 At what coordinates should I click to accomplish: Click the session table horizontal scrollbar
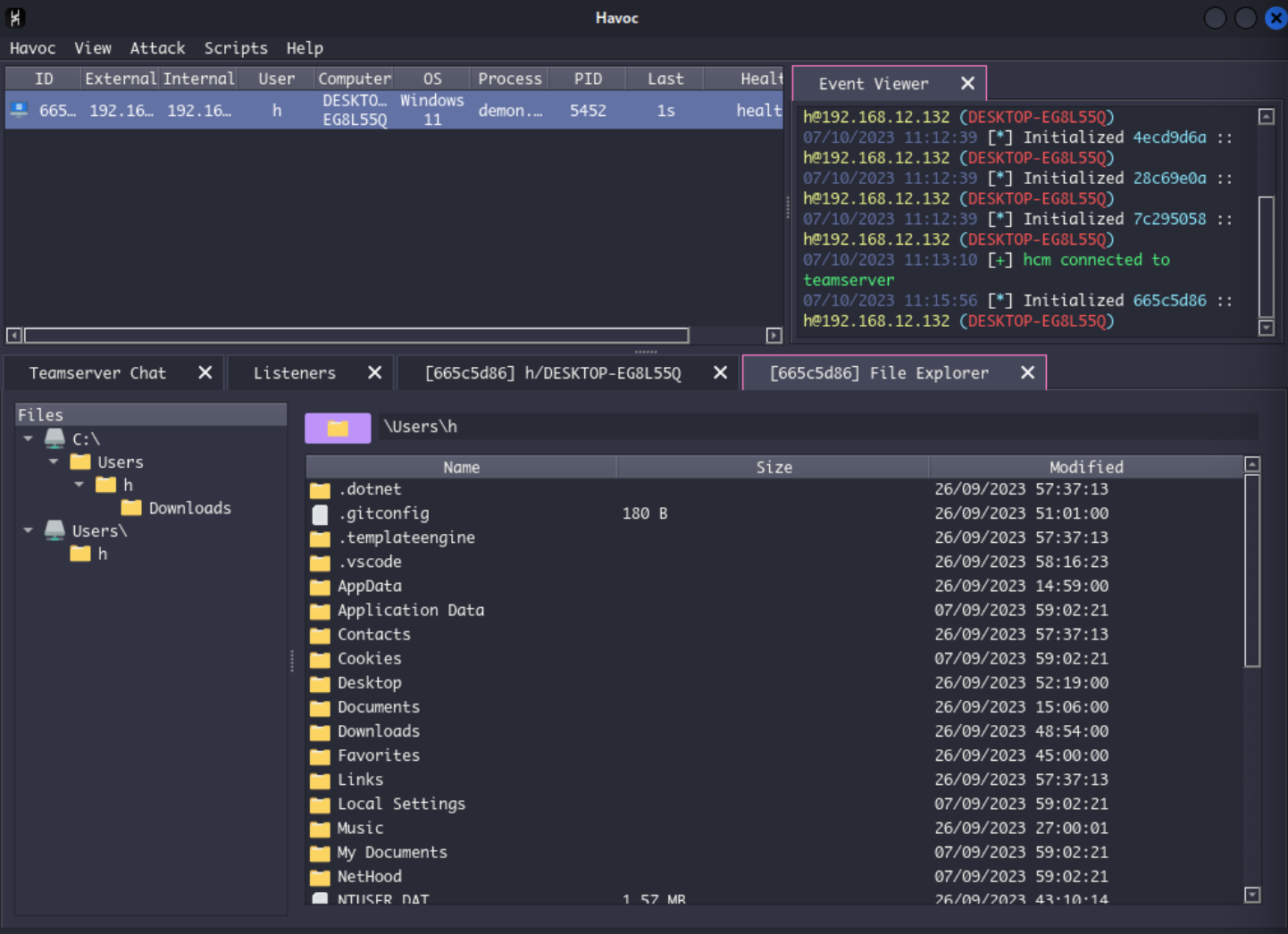click(356, 336)
